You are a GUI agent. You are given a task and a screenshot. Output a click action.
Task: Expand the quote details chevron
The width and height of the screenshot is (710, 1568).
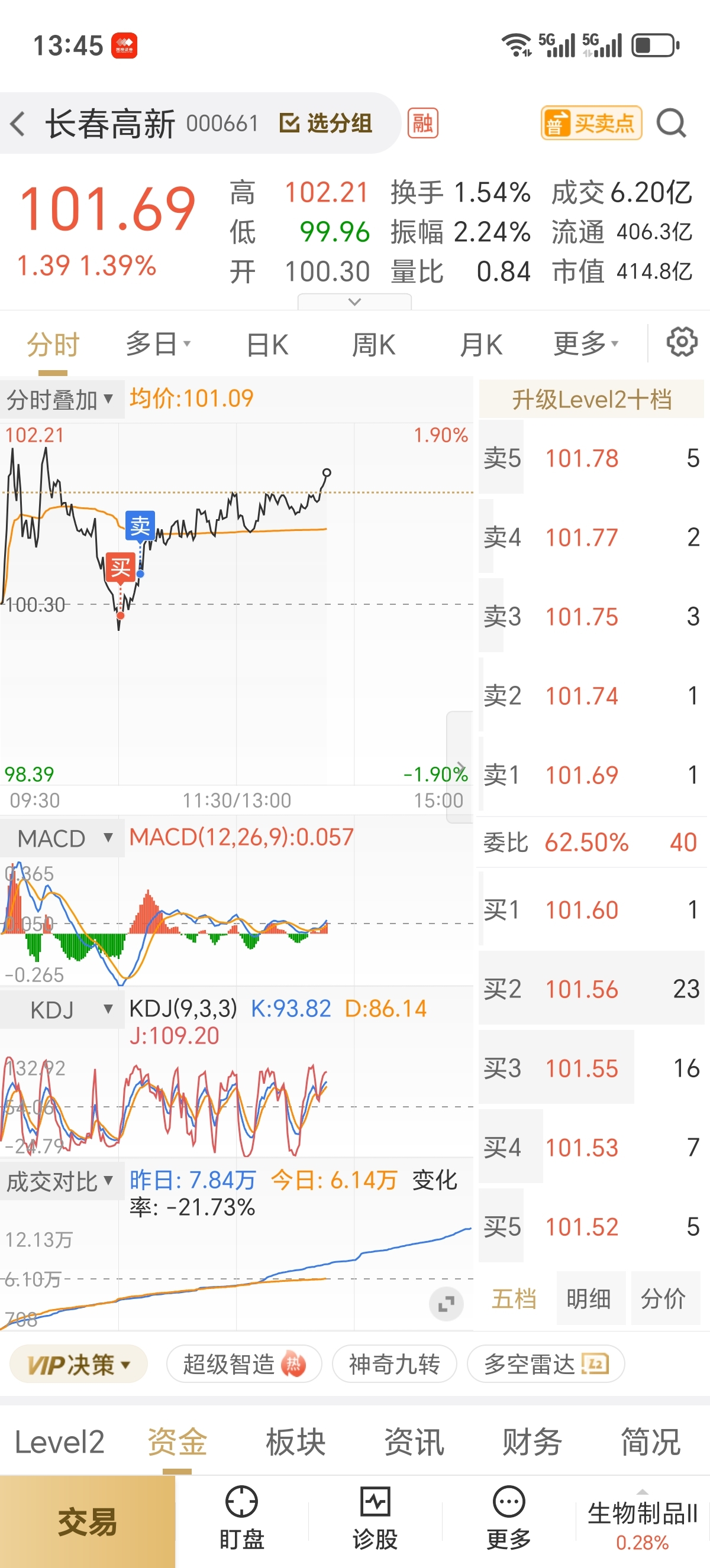tap(354, 302)
